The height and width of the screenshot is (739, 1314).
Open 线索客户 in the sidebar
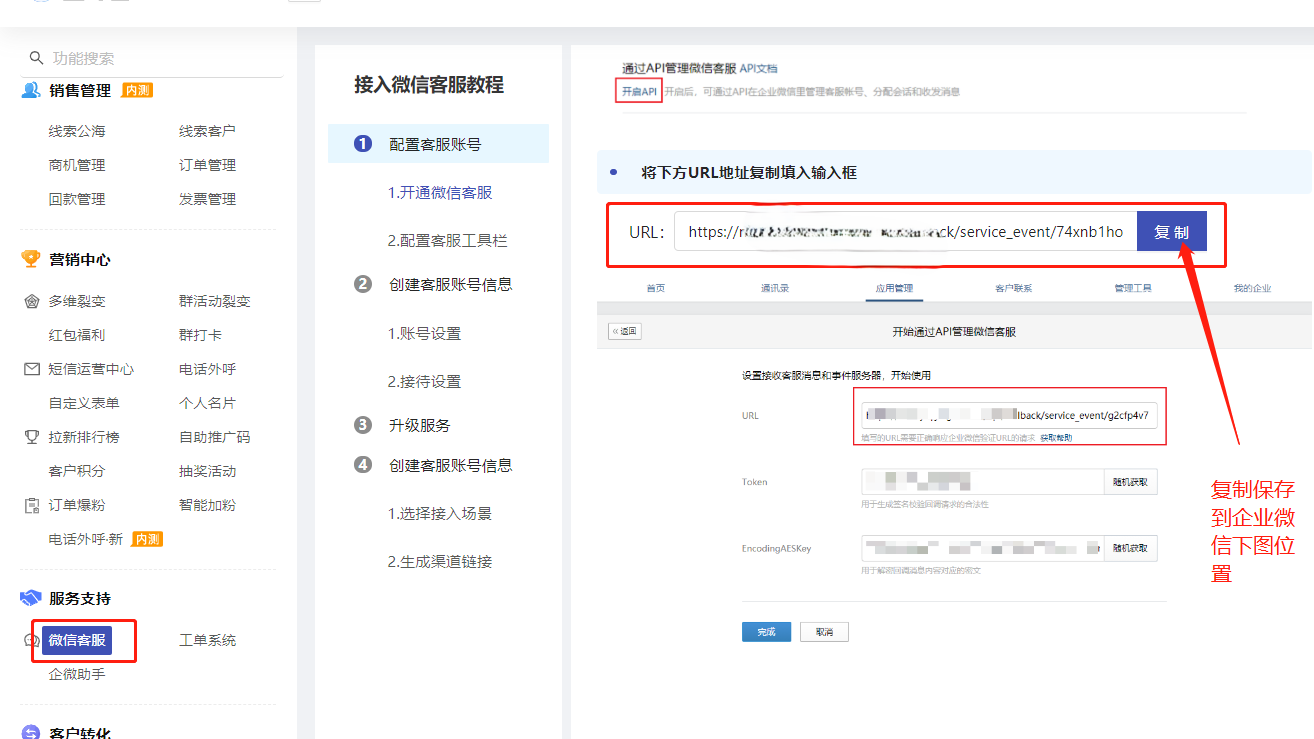click(x=207, y=131)
